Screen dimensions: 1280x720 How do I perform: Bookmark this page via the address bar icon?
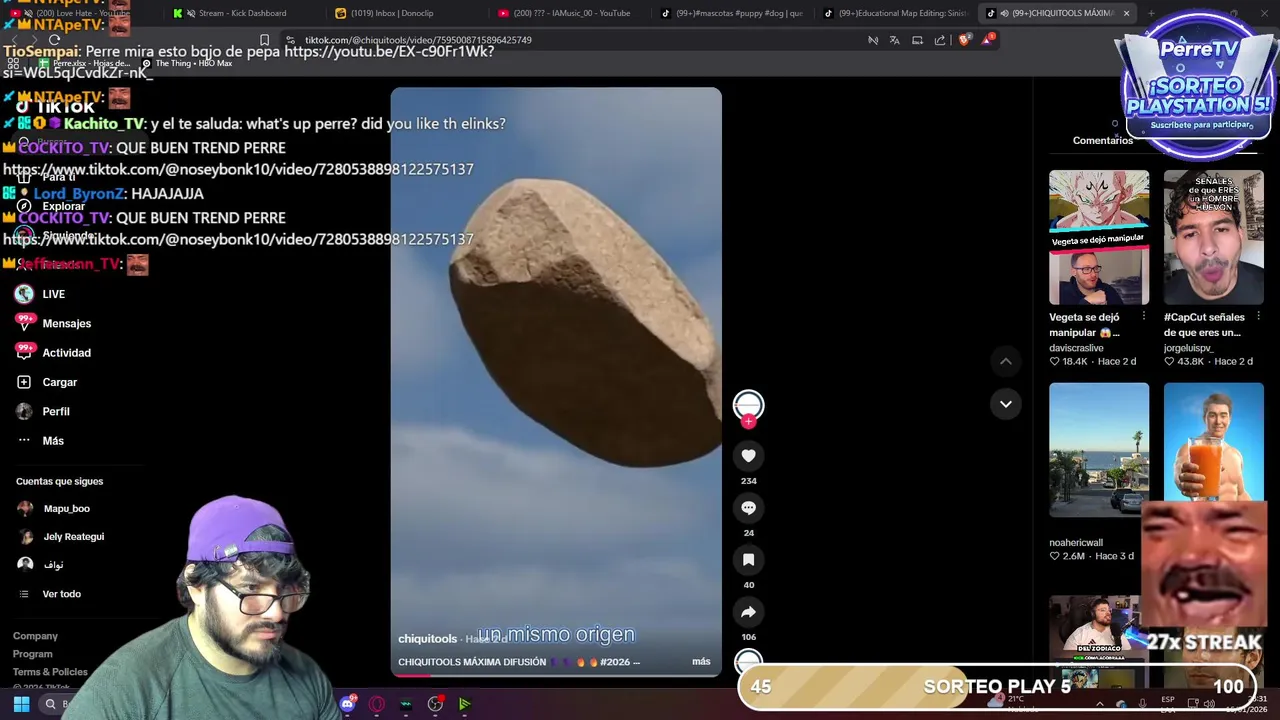tap(264, 40)
